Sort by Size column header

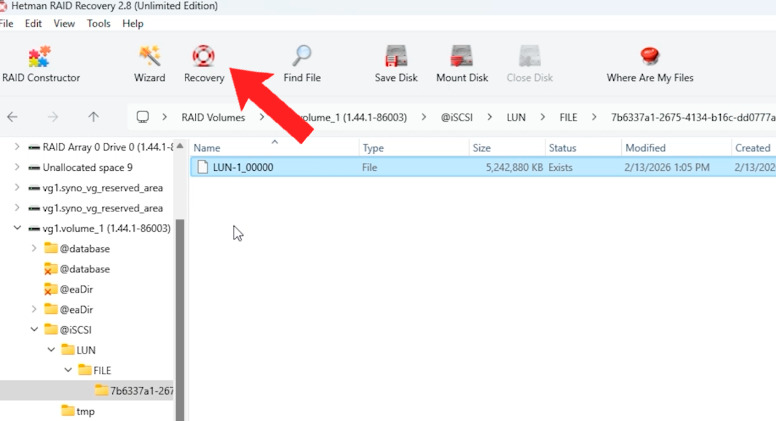pyautogui.click(x=507, y=147)
